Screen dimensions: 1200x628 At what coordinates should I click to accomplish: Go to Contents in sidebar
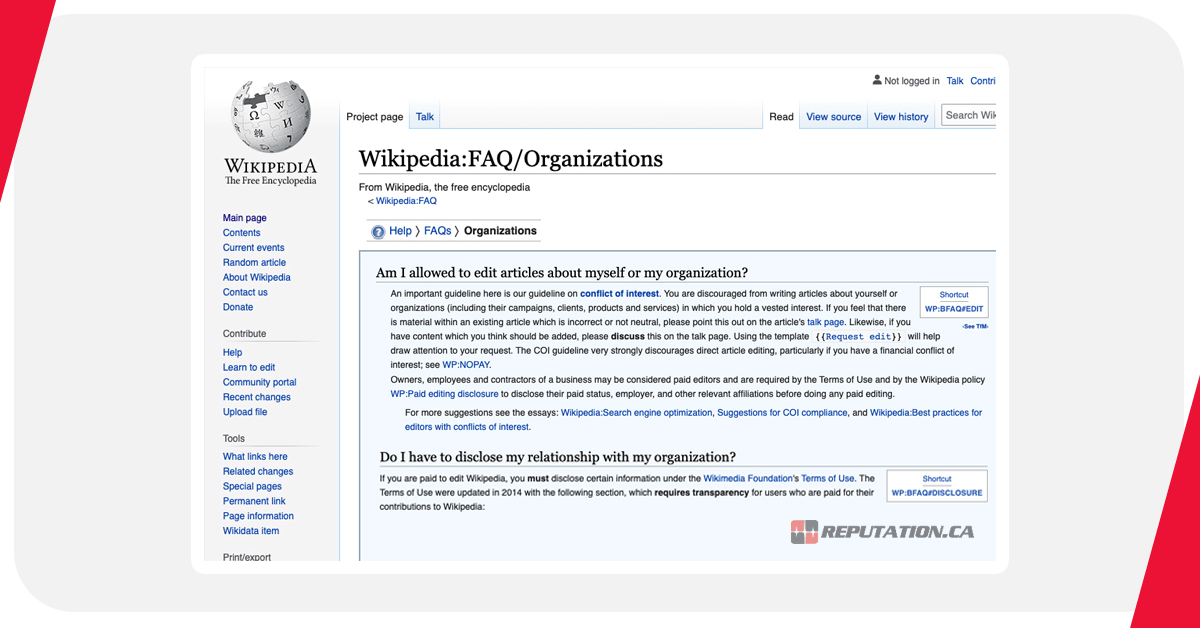242,233
